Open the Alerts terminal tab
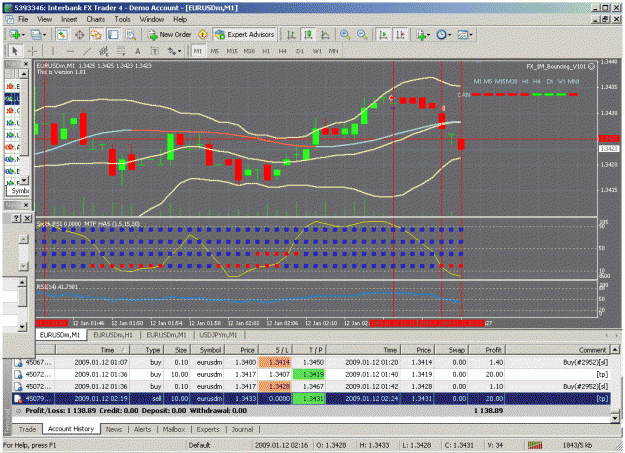Image resolution: width=625 pixels, height=453 pixels. click(x=142, y=429)
